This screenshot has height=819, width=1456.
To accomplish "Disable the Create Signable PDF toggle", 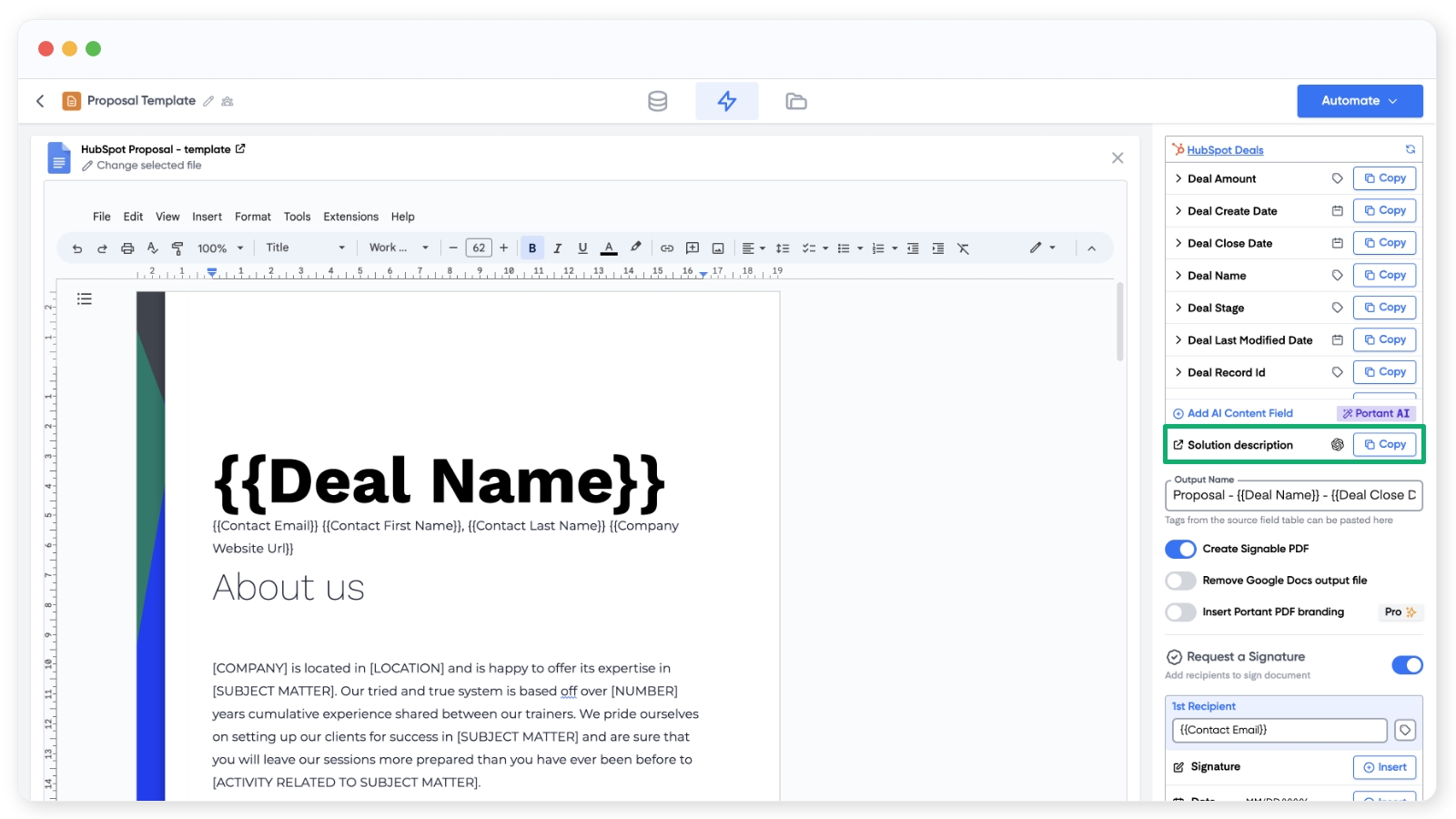I will 1180,549.
